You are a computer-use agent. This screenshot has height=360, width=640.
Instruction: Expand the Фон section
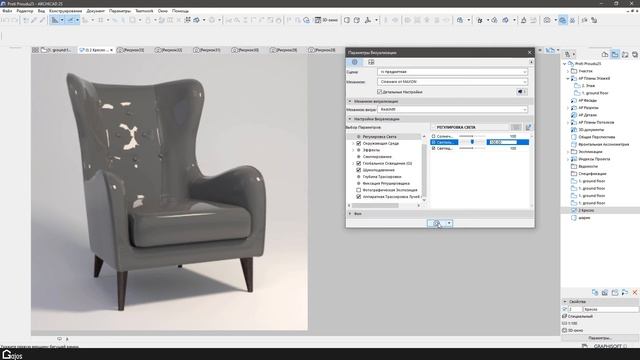tap(350, 213)
